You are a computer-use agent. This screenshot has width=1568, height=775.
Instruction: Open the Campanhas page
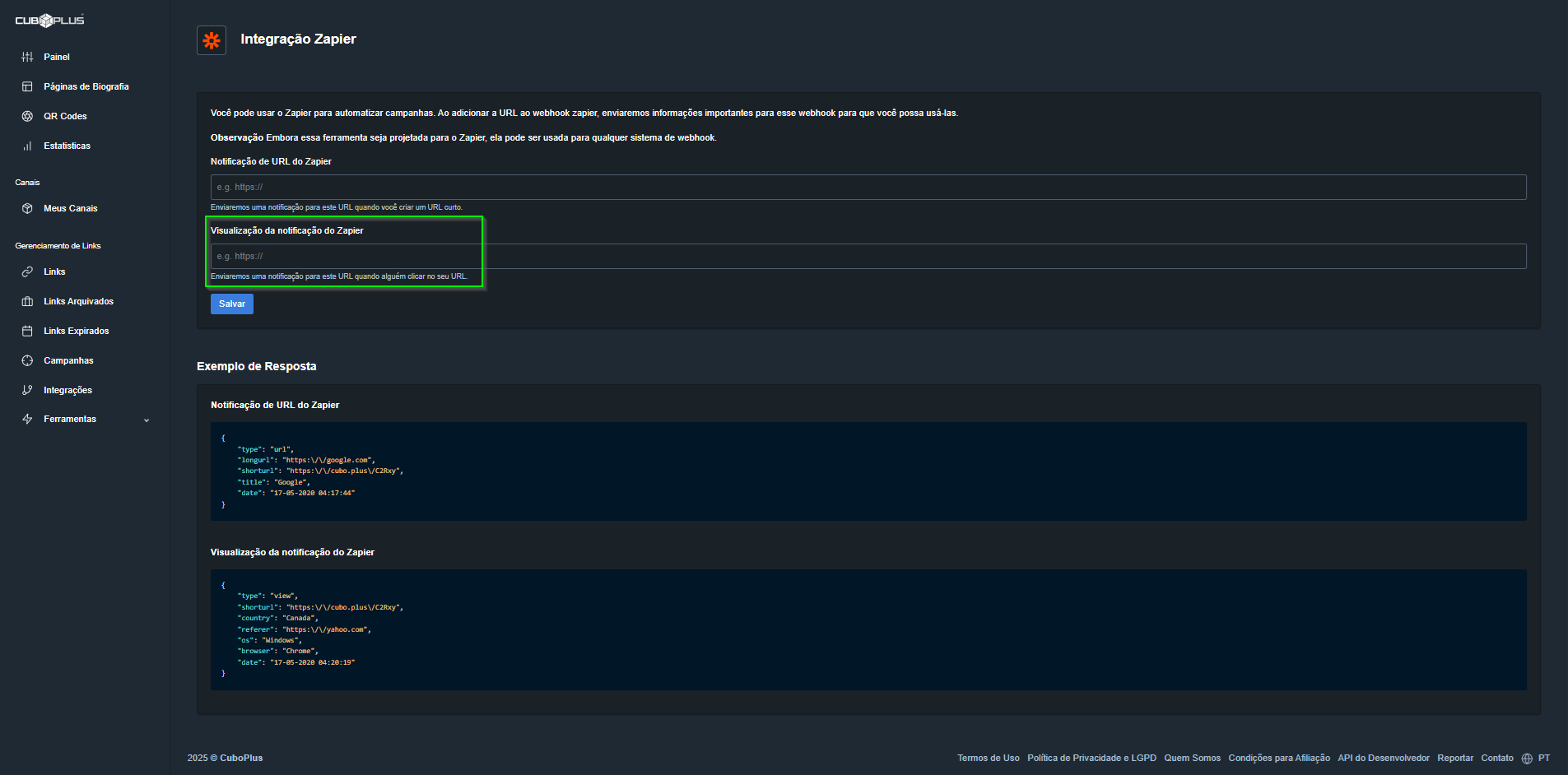68,360
